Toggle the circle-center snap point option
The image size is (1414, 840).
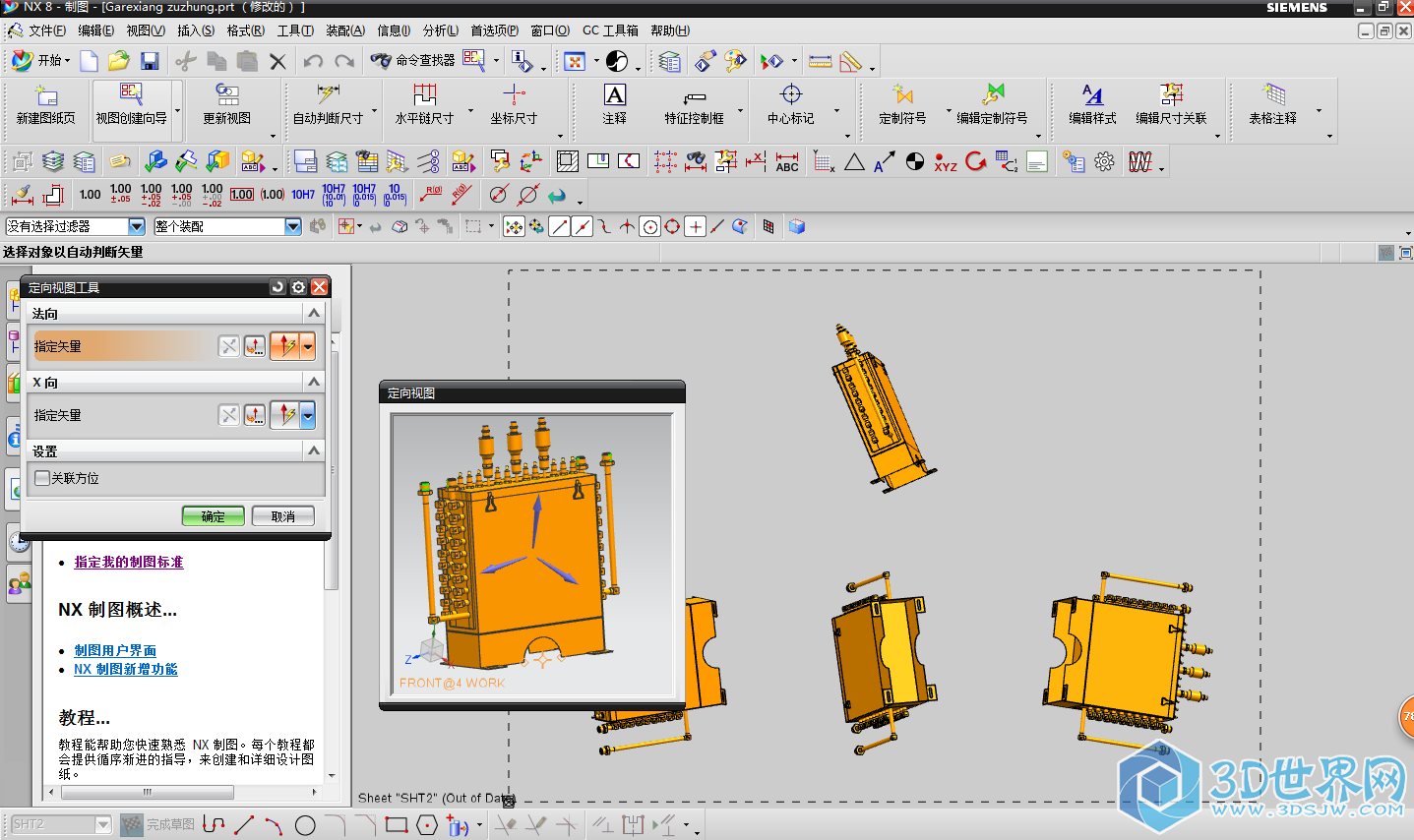click(650, 227)
